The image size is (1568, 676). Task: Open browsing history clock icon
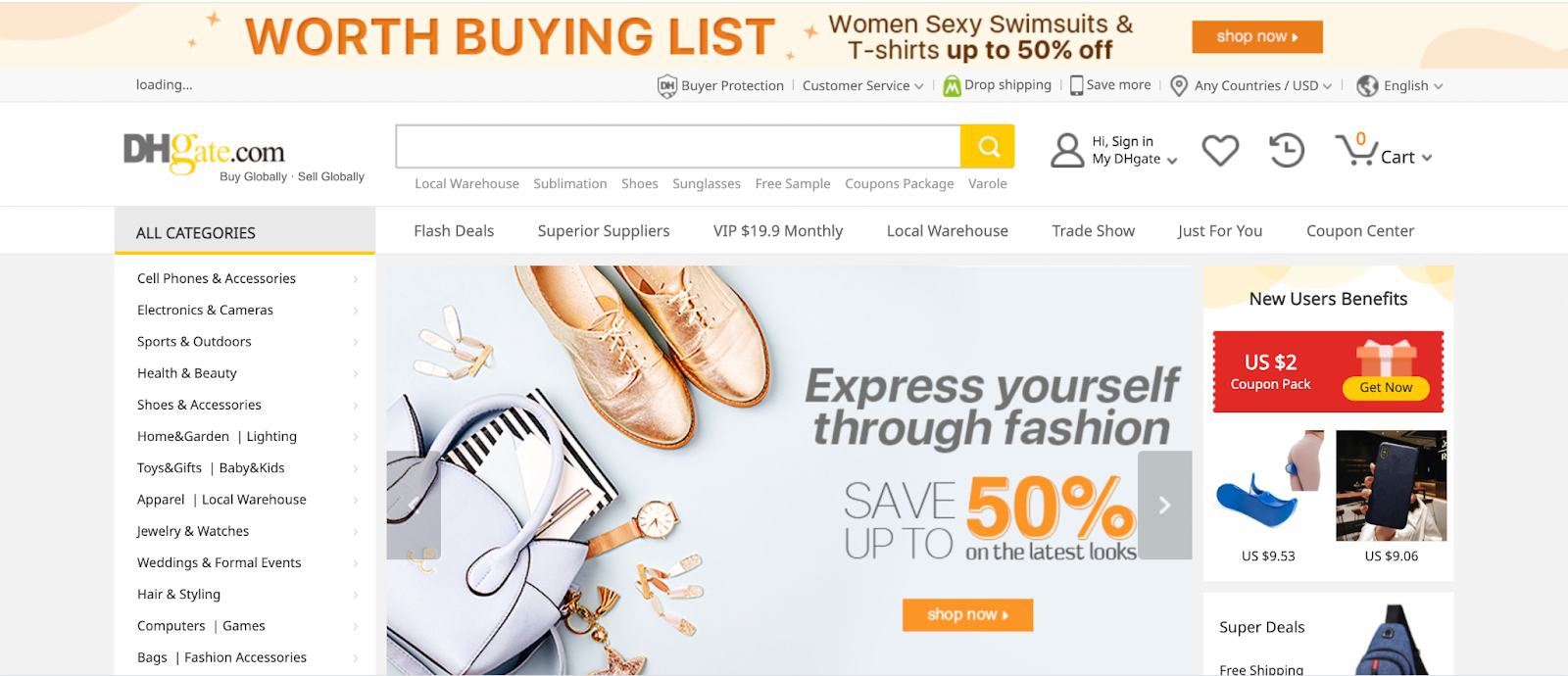click(x=1287, y=150)
